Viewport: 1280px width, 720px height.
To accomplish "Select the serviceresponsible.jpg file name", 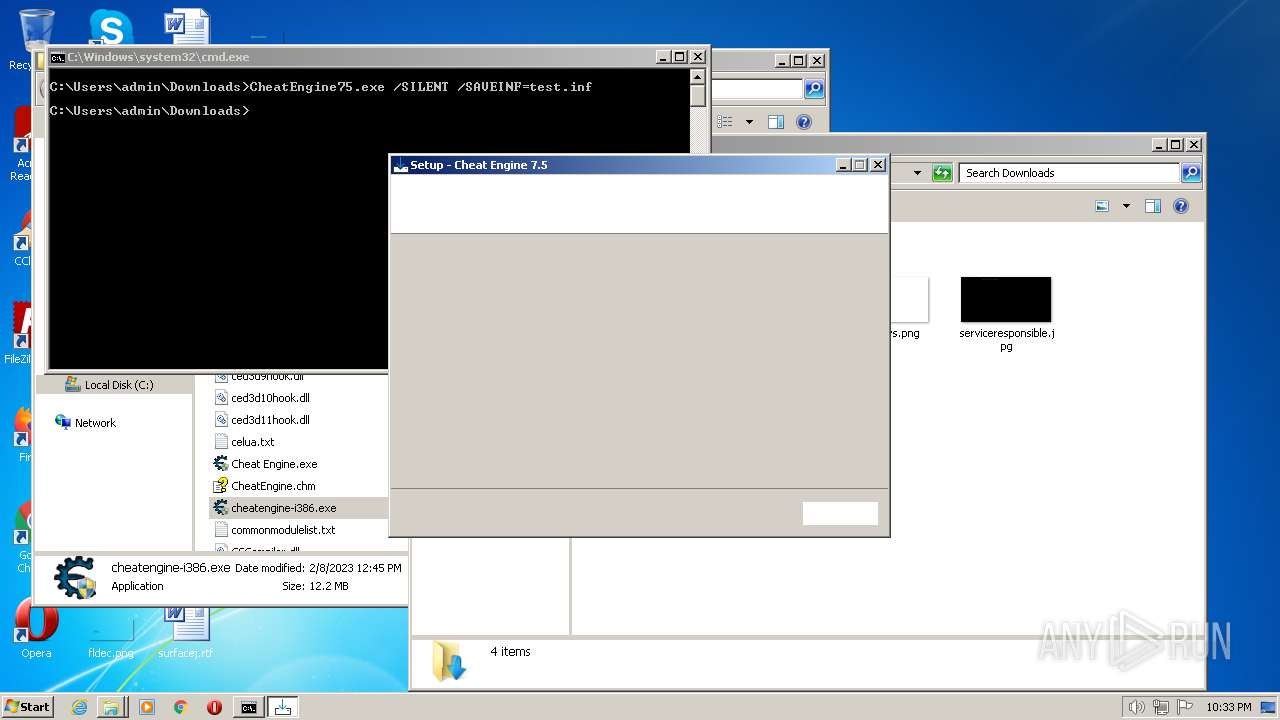I will (x=1006, y=339).
